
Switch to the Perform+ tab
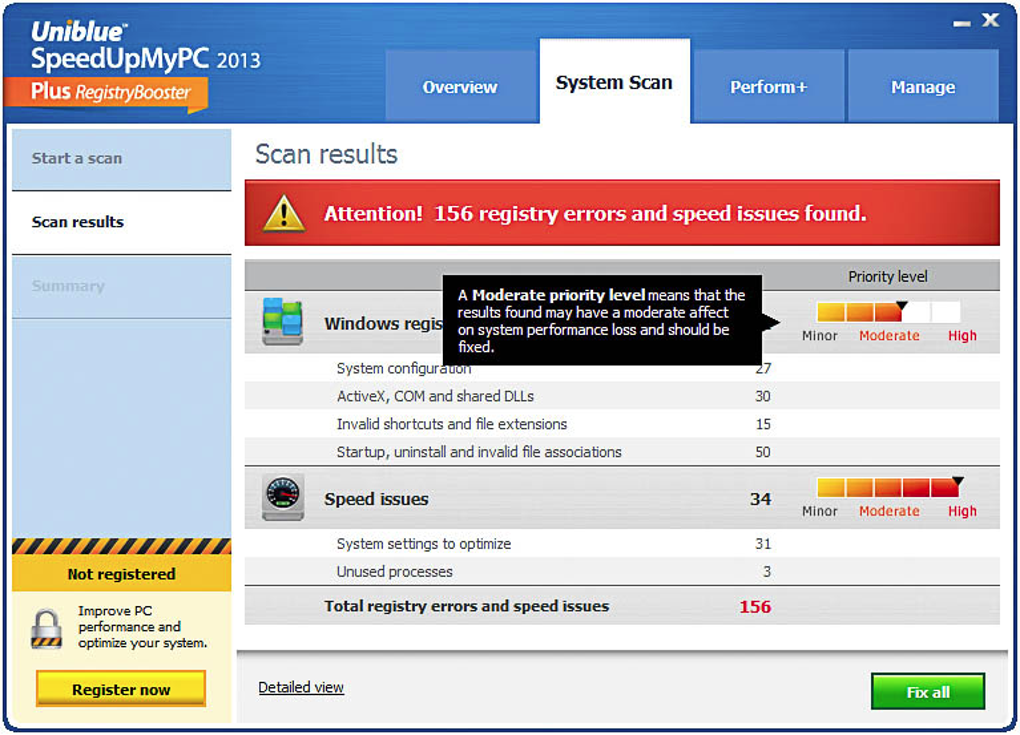point(768,87)
